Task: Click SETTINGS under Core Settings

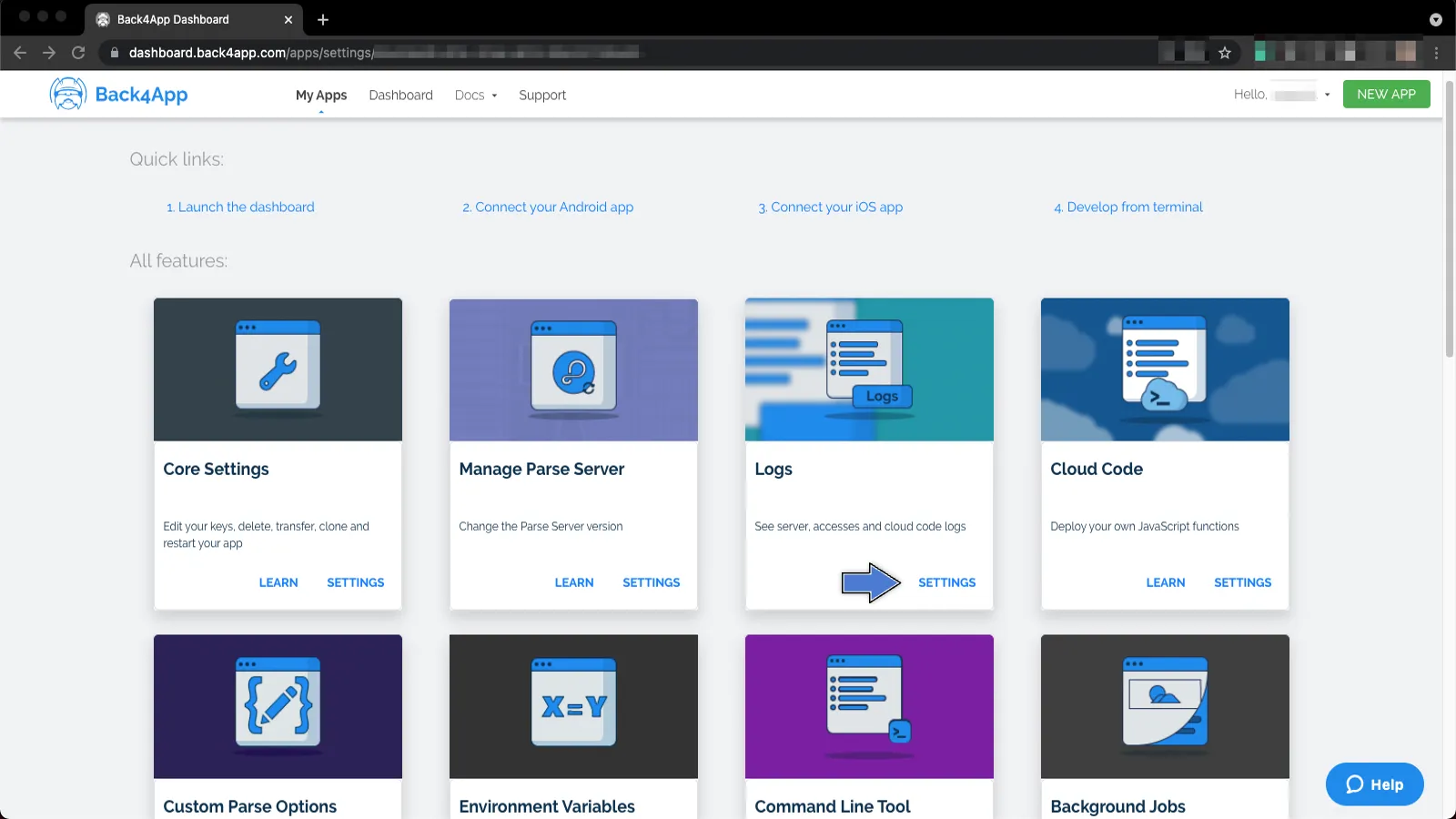Action: click(x=356, y=582)
